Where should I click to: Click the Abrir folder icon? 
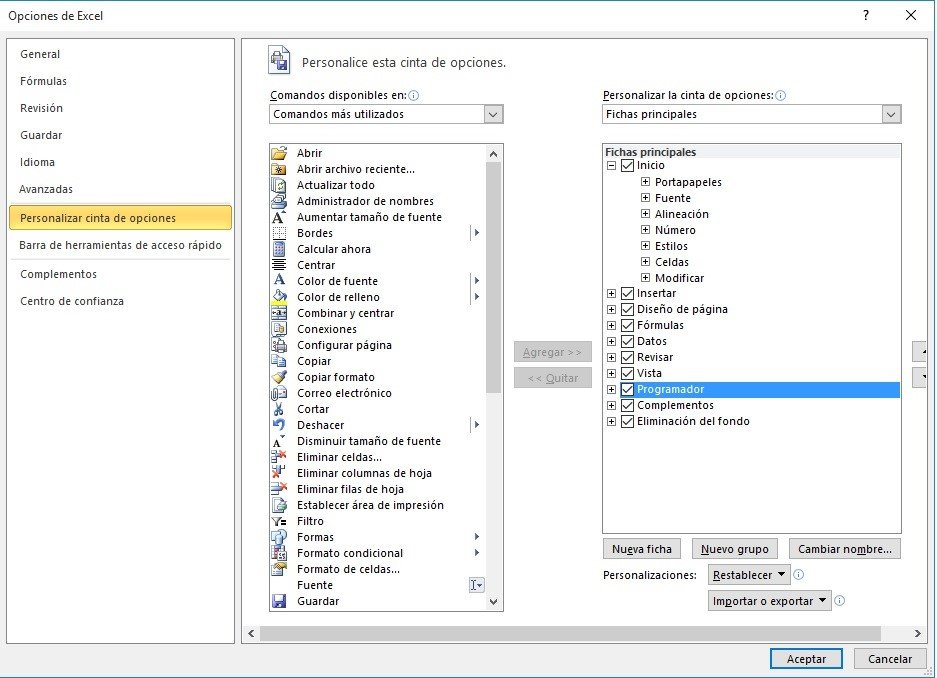click(x=279, y=153)
